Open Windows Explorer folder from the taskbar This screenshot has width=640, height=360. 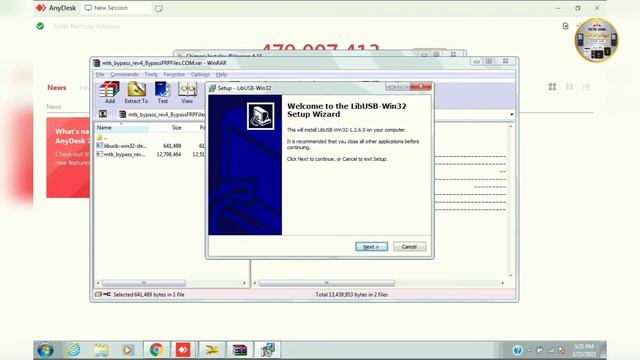(x=101, y=350)
